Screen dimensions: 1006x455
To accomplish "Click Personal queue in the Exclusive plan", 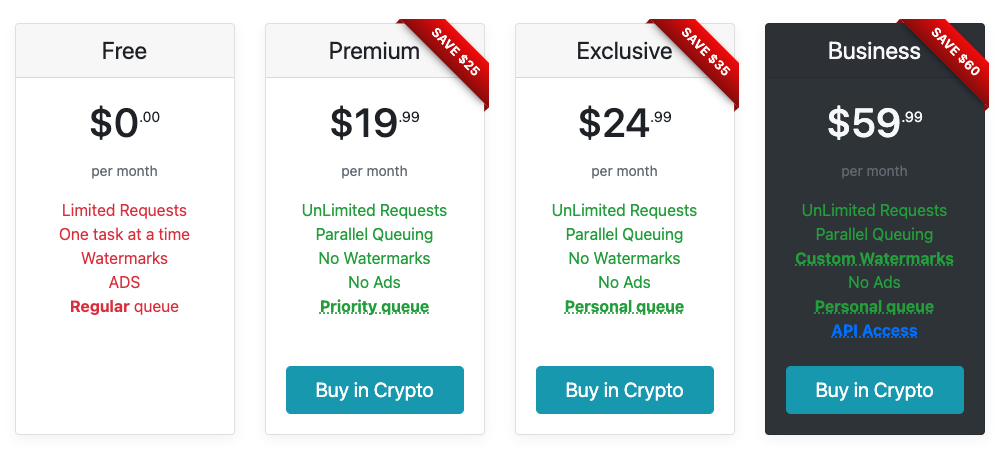I will pos(624,307).
